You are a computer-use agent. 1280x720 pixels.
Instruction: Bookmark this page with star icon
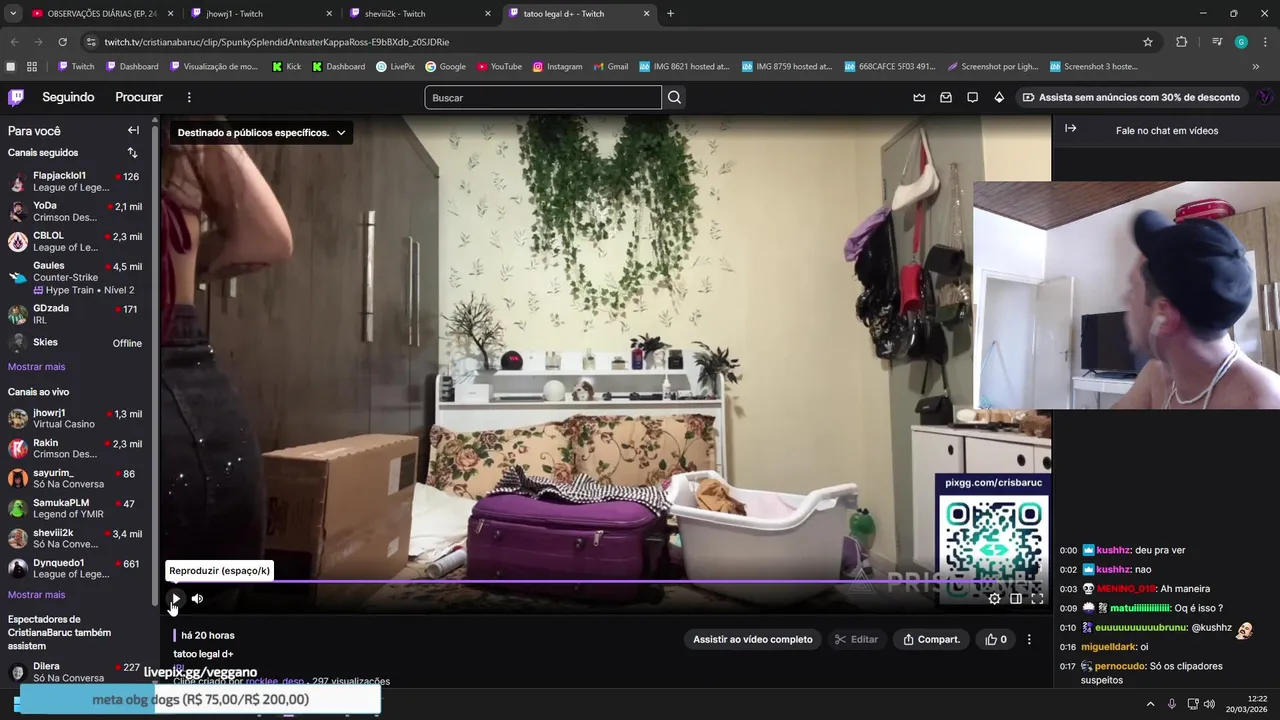[1148, 42]
